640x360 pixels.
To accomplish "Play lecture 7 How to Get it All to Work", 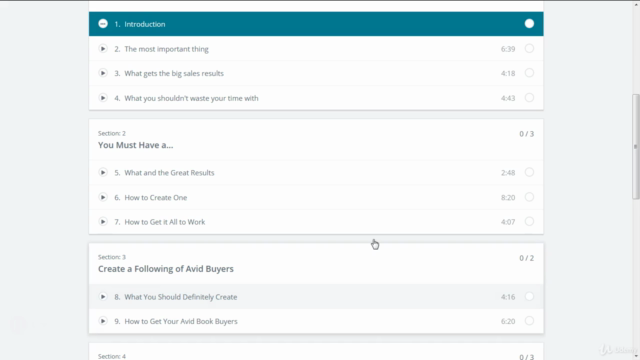I will click(x=103, y=222).
